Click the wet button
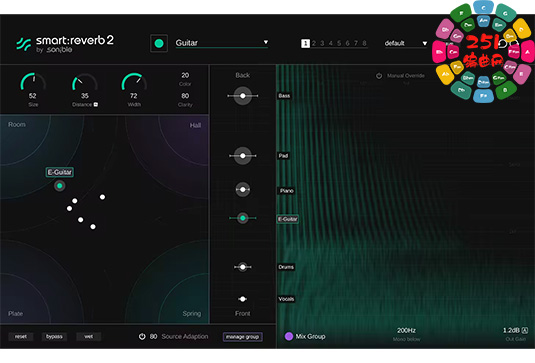The image size is (535, 363). [88, 336]
